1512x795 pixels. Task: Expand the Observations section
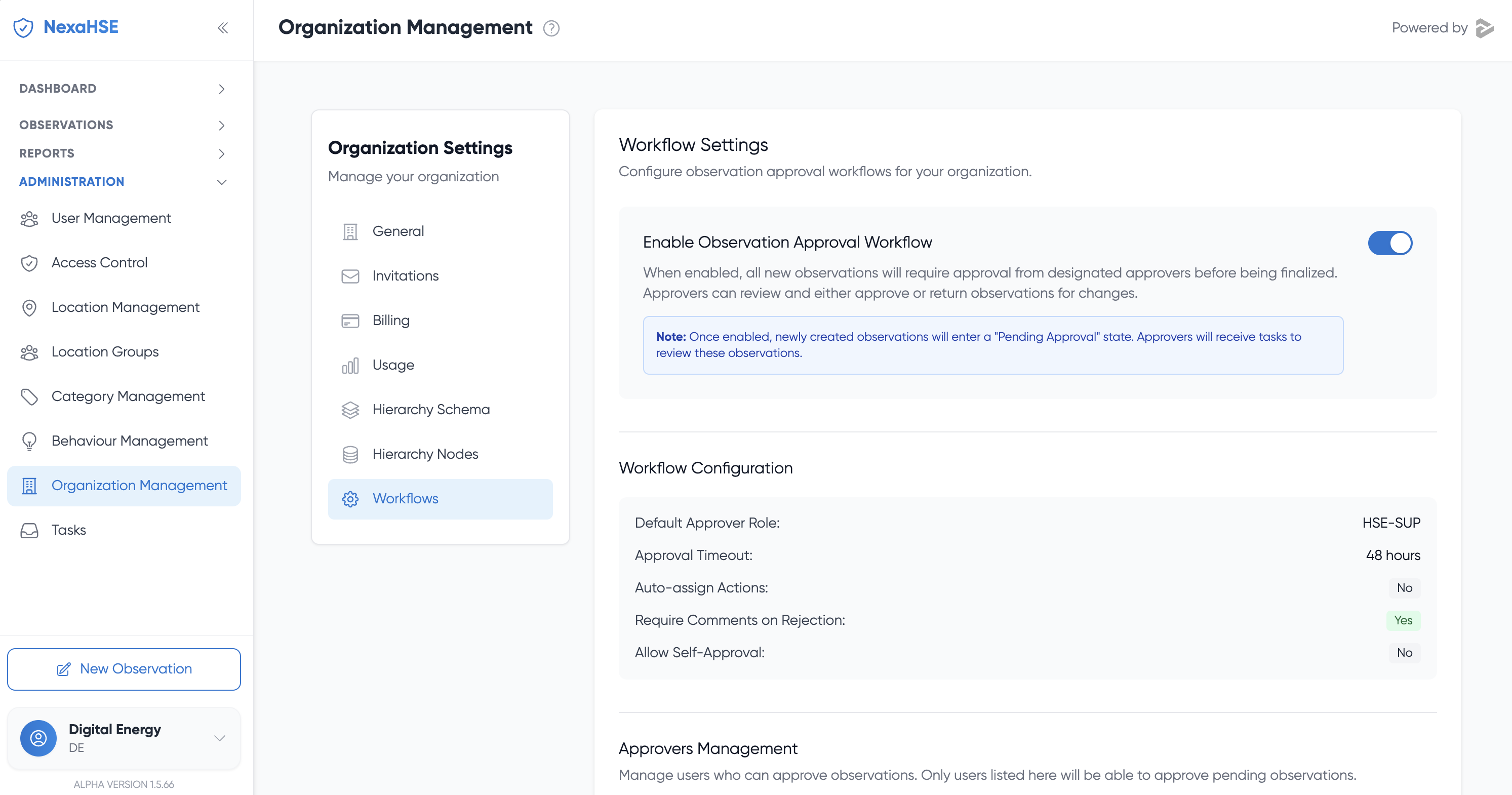pyautogui.click(x=123, y=125)
